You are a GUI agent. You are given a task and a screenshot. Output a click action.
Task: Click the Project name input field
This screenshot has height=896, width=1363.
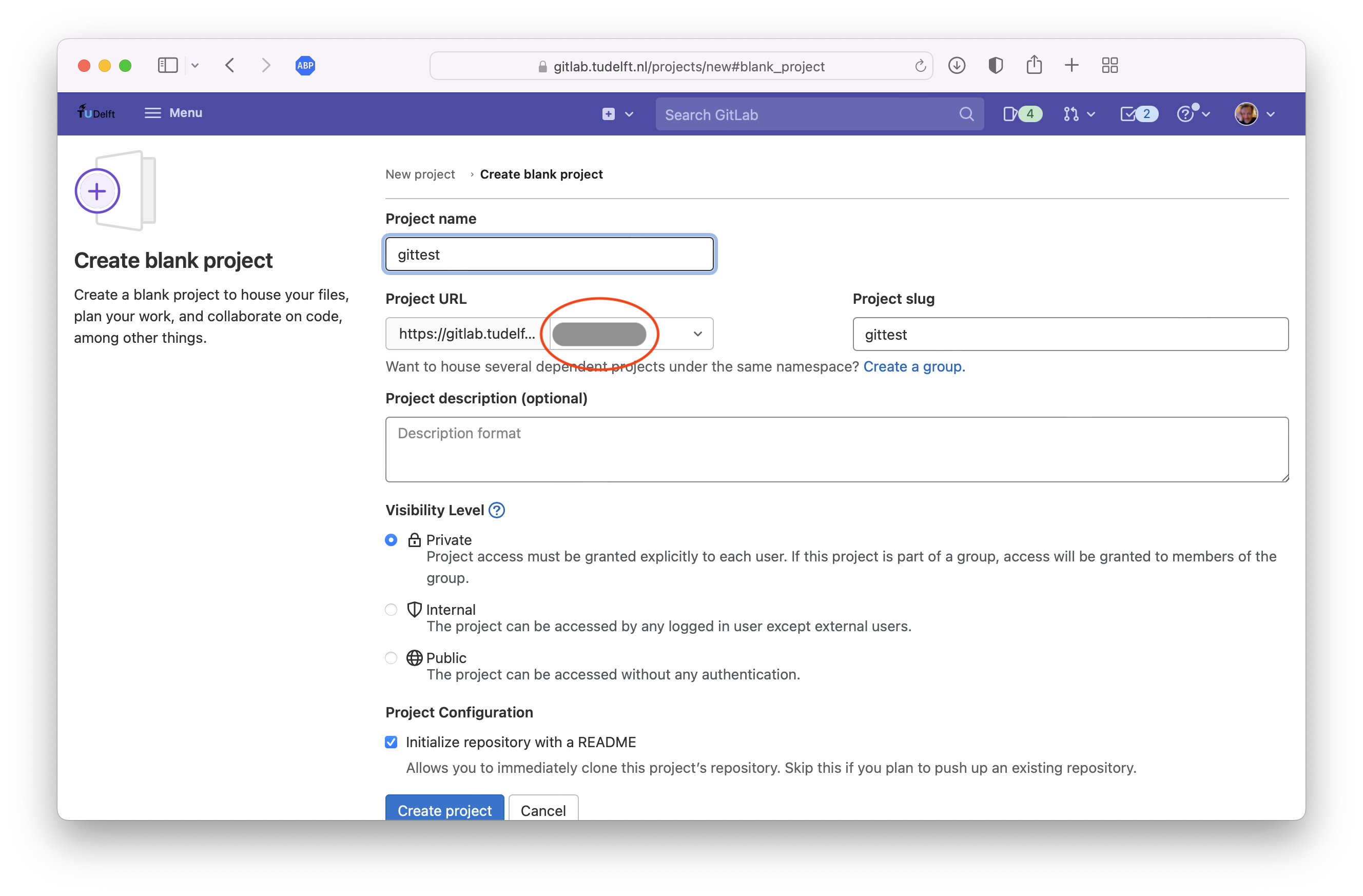coord(549,254)
